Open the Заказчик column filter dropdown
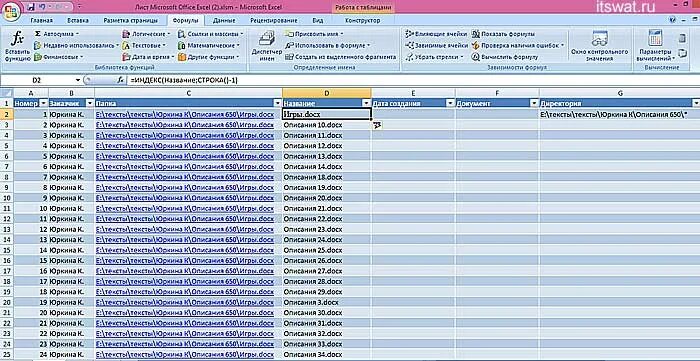Screen dimensions: 700x361 tap(89, 104)
